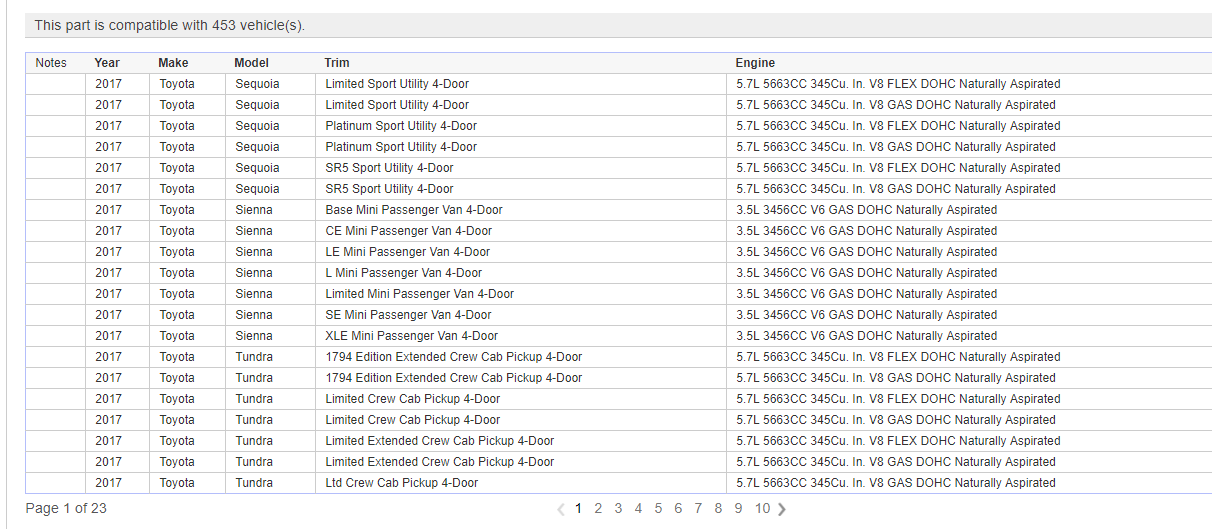Switch to page 8 of vehicles
This screenshot has width=1212, height=529.
tap(718, 508)
